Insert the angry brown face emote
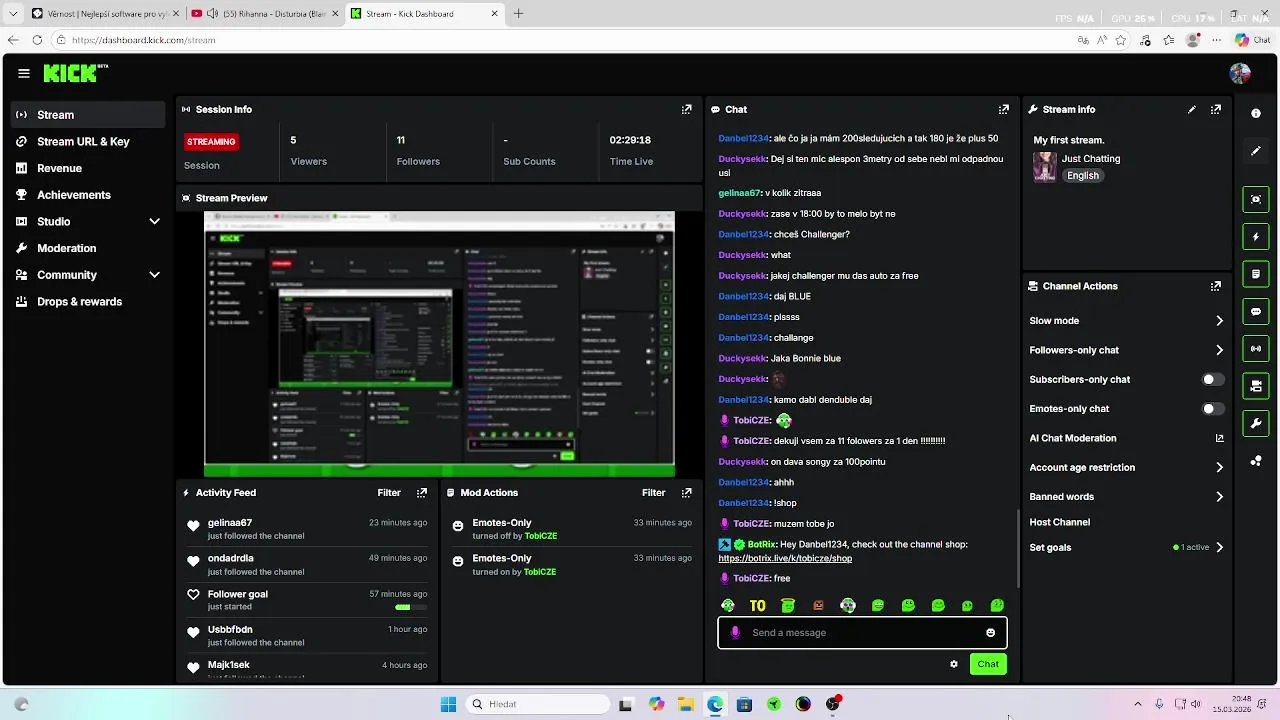 818,606
